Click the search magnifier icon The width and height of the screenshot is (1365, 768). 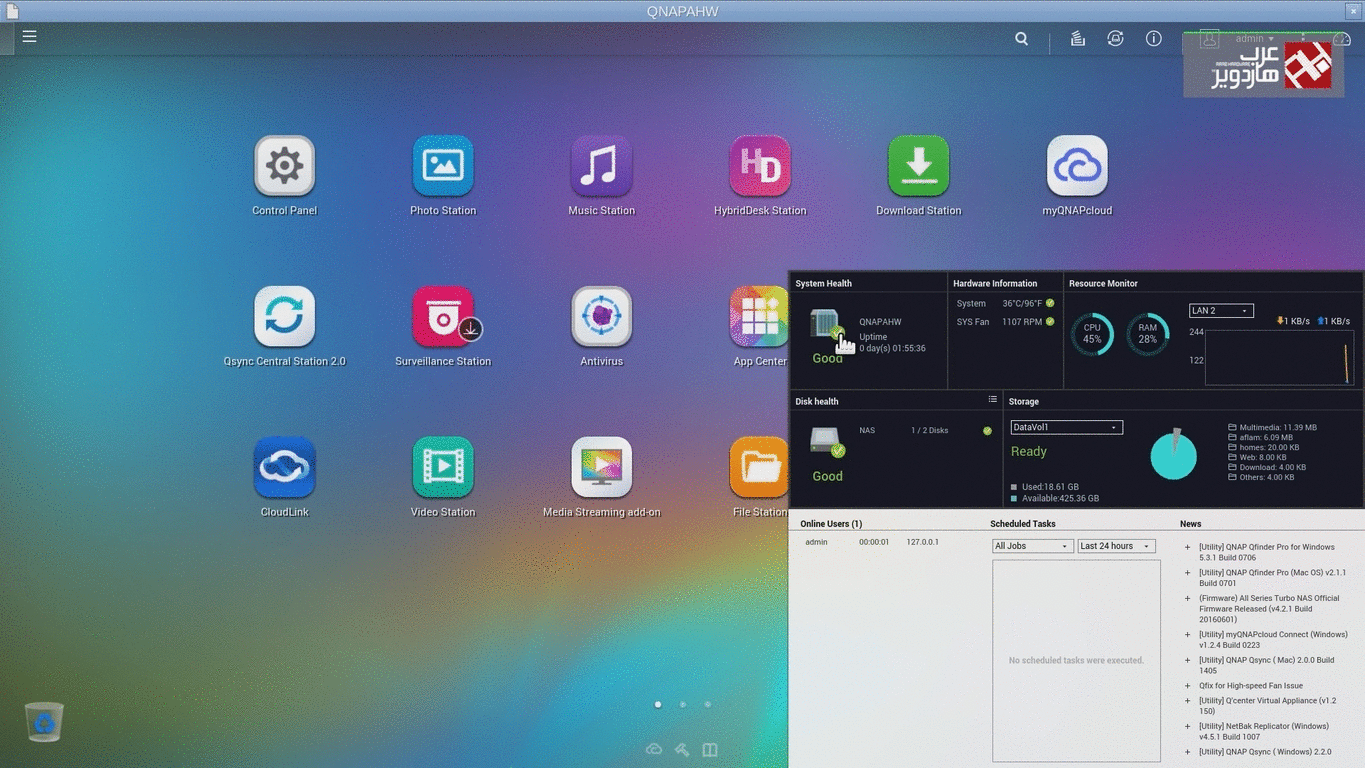tap(1021, 39)
